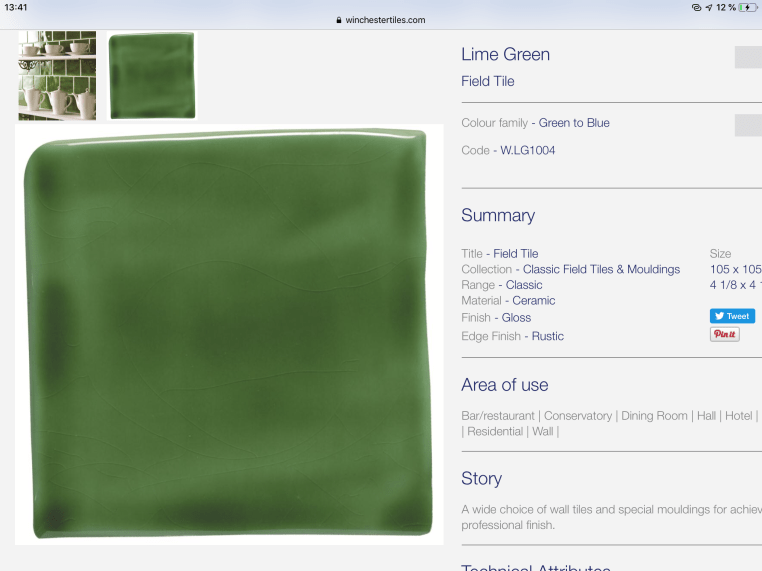Click the Rustic edge finish link
This screenshot has height=571, width=762.
[x=547, y=336]
